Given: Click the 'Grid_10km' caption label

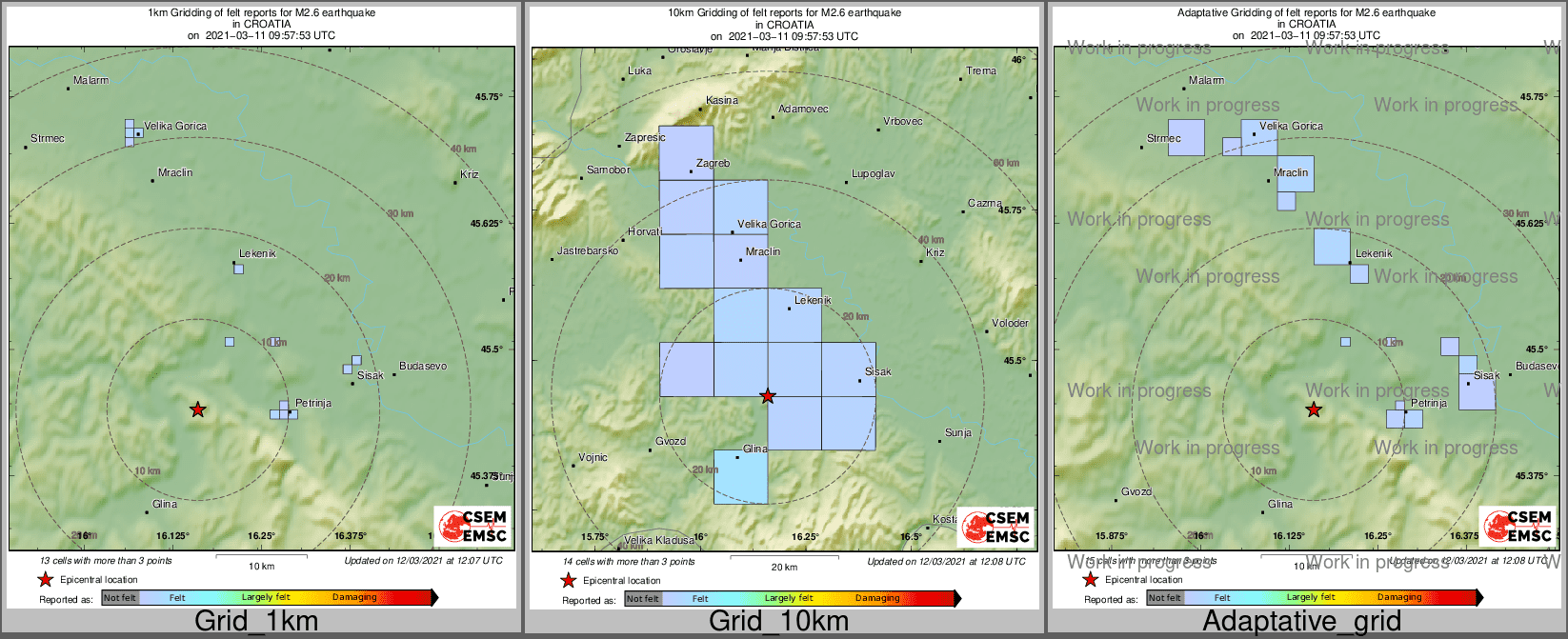Looking at the screenshot, I should coord(778,621).
